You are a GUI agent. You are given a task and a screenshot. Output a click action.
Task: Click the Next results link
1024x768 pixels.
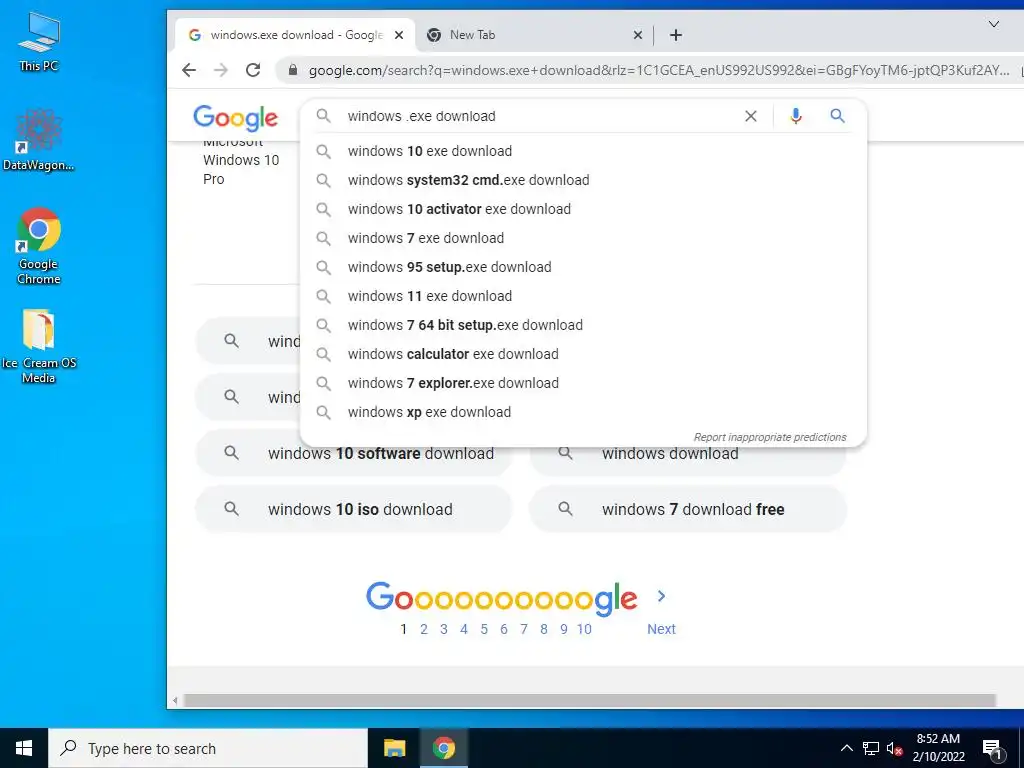coord(661,629)
